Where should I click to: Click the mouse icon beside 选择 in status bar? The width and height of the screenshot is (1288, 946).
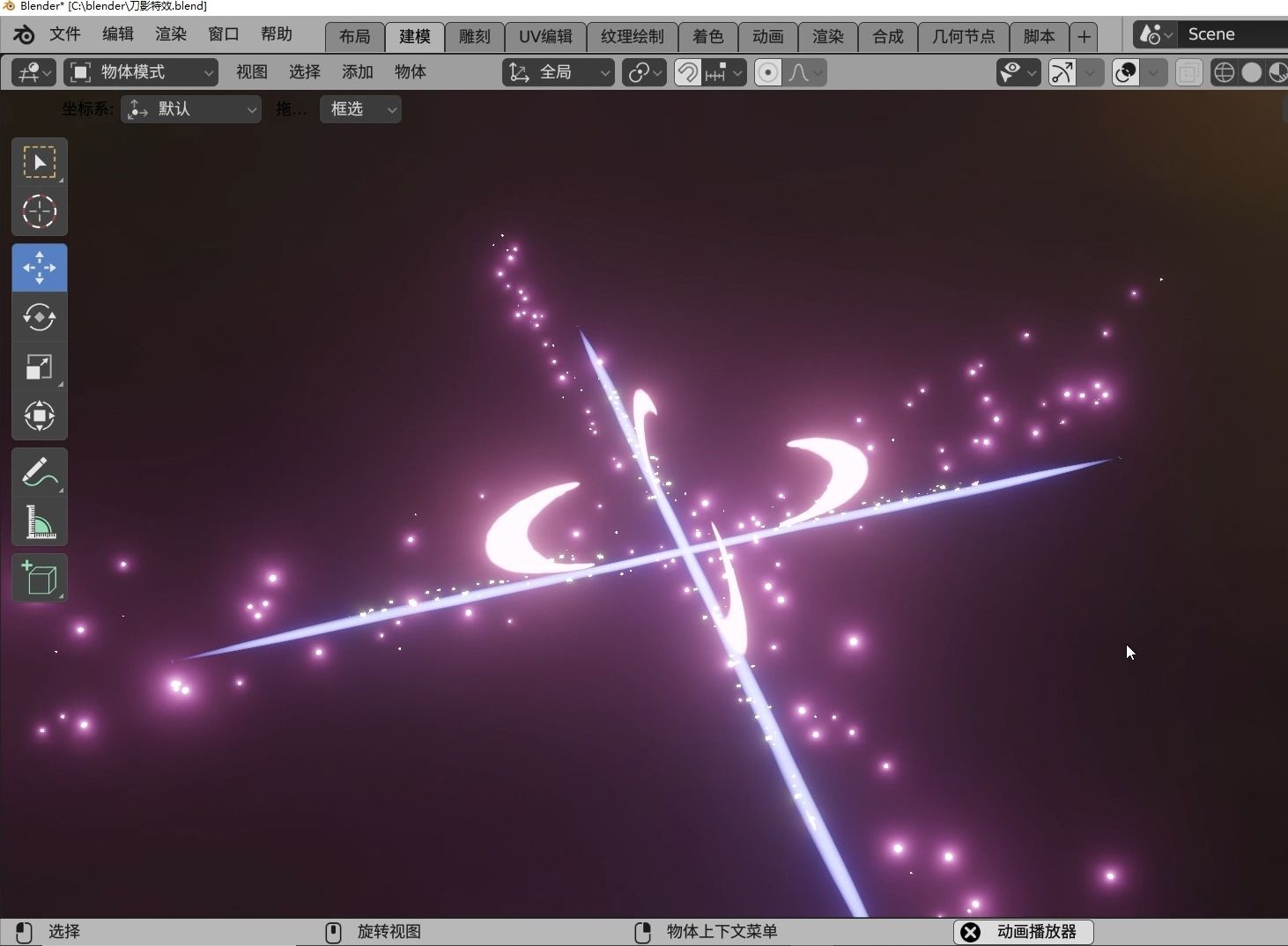pyautogui.click(x=25, y=932)
